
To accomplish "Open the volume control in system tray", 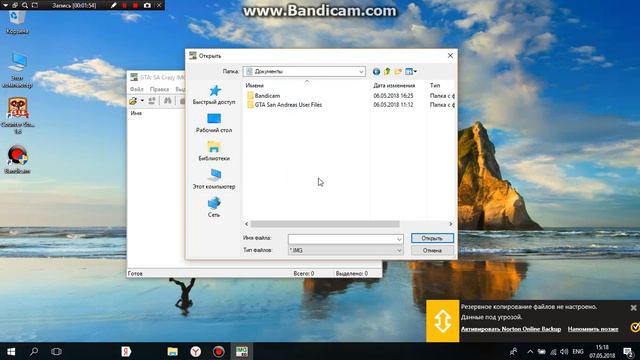I will [x=564, y=351].
